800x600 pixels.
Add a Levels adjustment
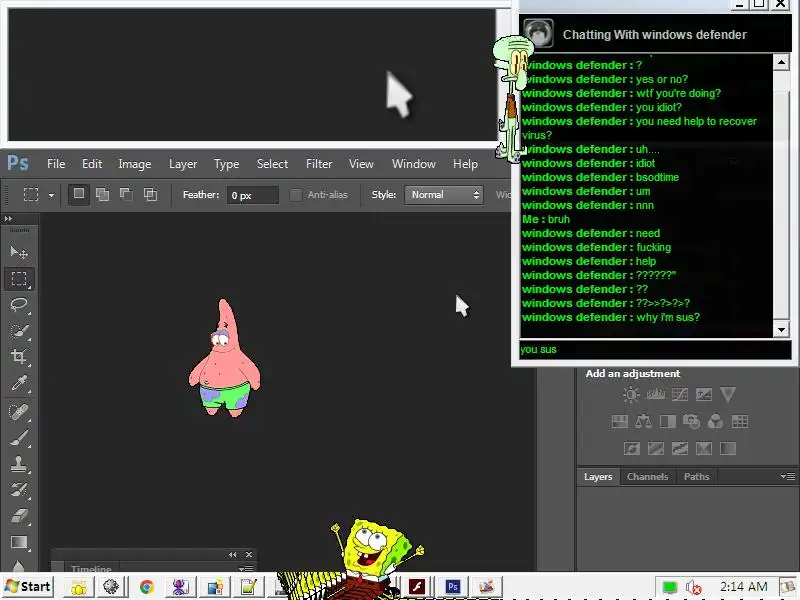[656, 394]
